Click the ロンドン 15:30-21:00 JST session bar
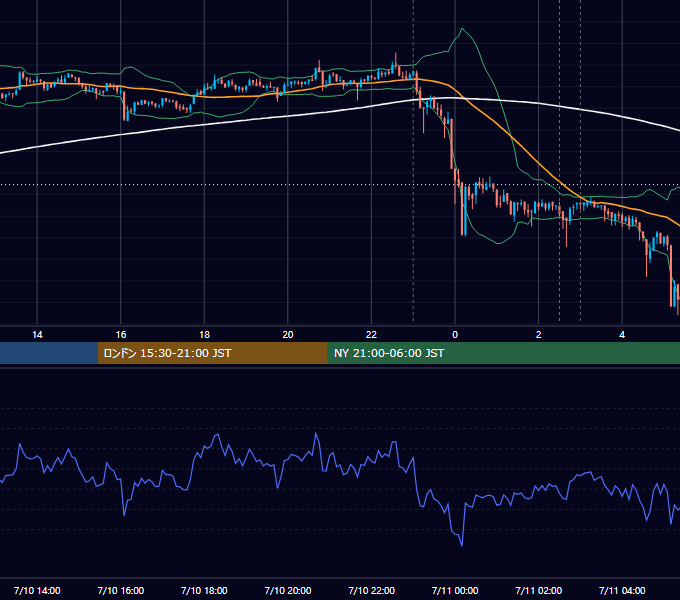 point(212,353)
